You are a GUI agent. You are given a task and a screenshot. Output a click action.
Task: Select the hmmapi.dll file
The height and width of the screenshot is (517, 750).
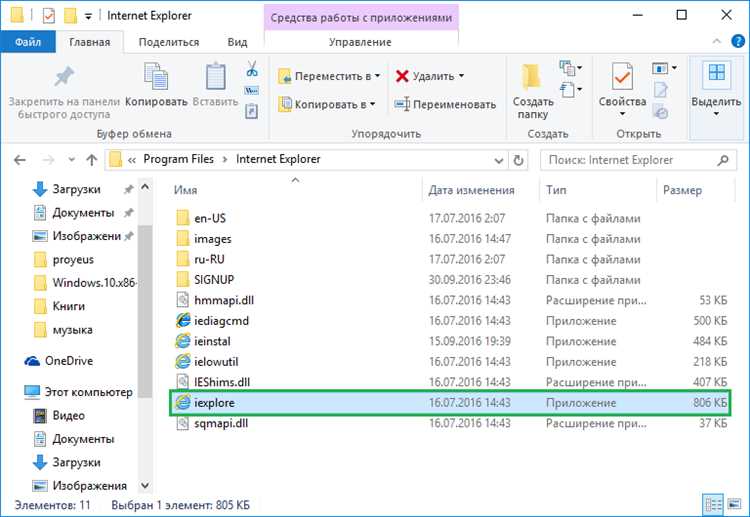tap(214, 300)
